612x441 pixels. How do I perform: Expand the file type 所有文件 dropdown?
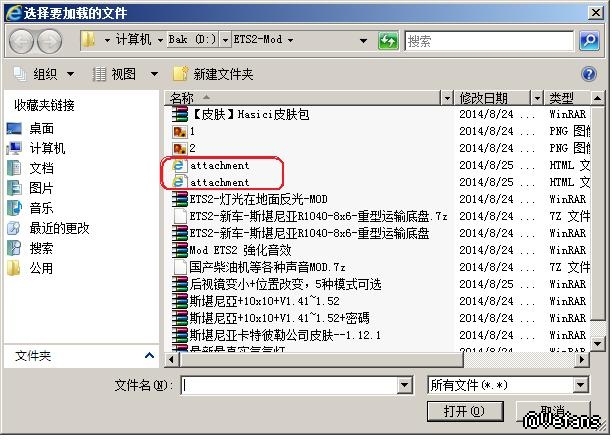580,385
